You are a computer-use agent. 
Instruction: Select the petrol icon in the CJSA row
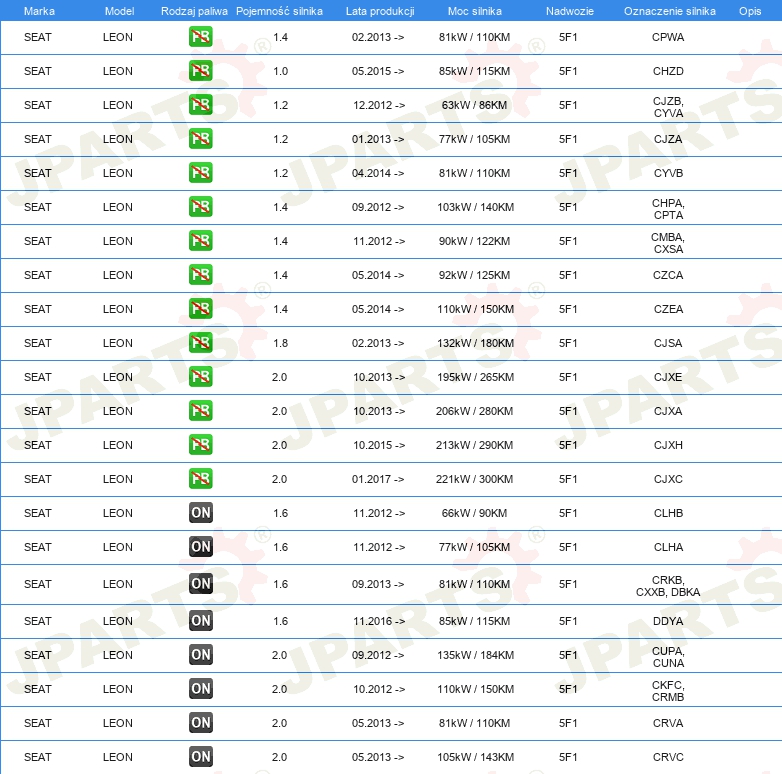200,343
